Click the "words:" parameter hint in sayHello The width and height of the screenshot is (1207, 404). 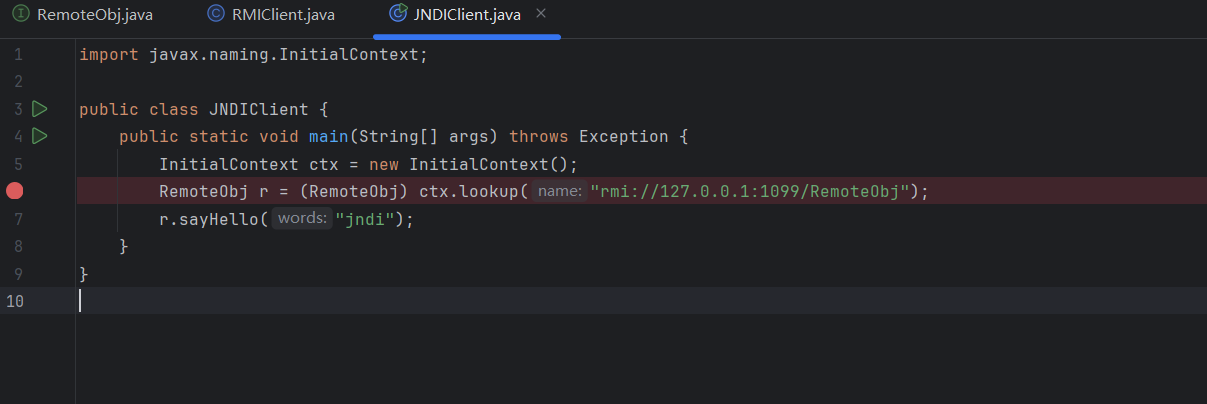tap(302, 218)
